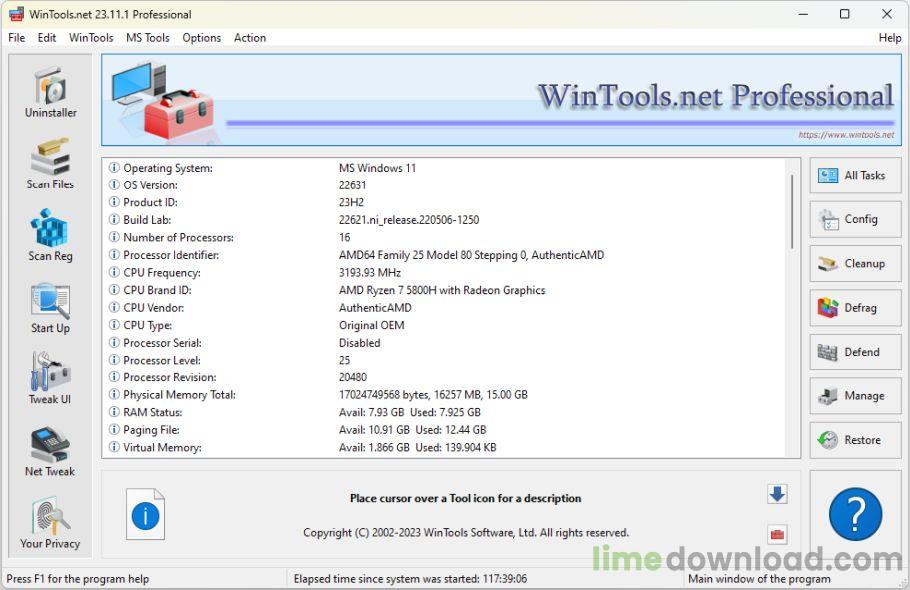Select the Tweak UI tool

point(49,375)
